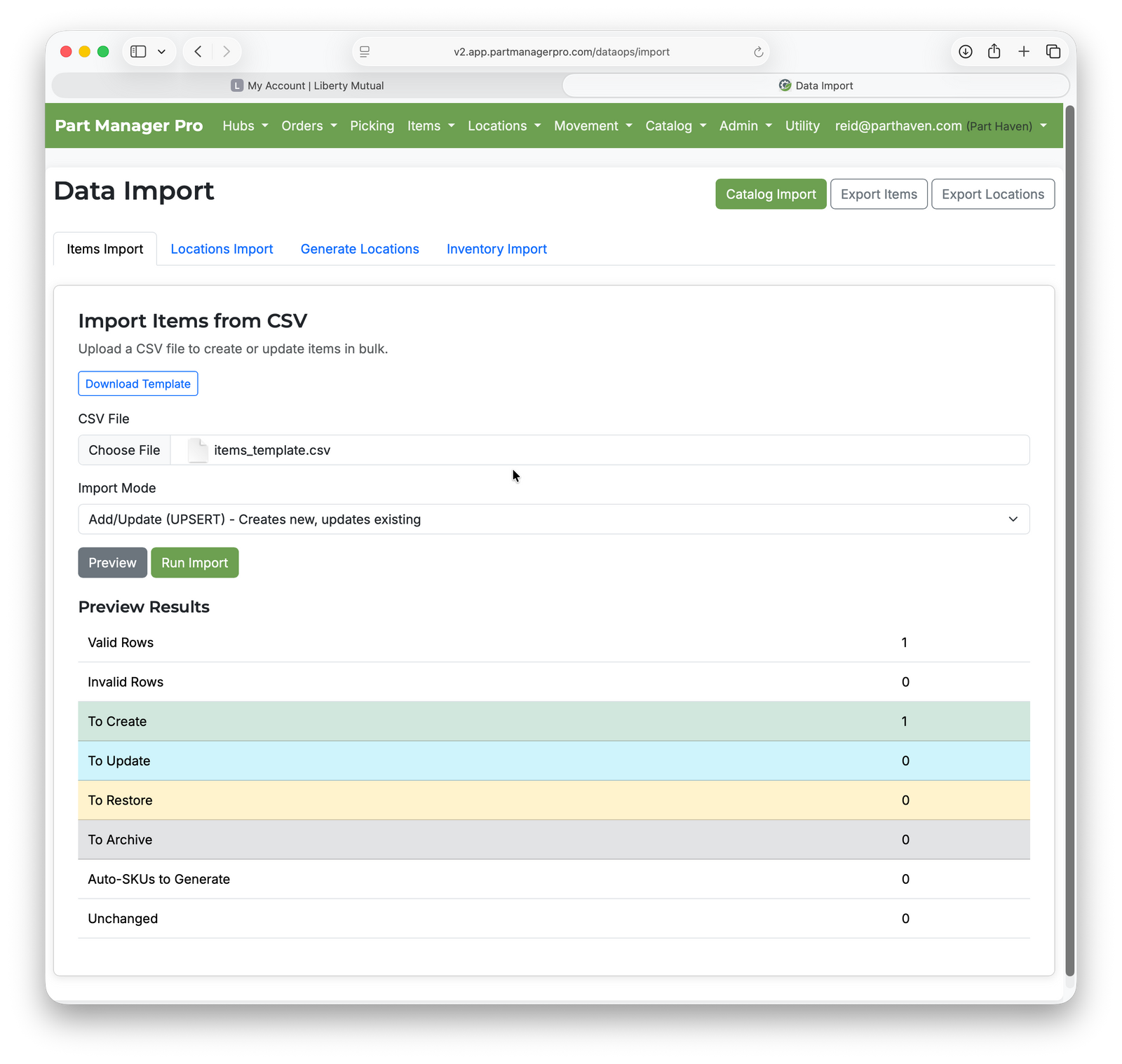Click the address bar URL field
The image size is (1122, 1064).
[561, 51]
